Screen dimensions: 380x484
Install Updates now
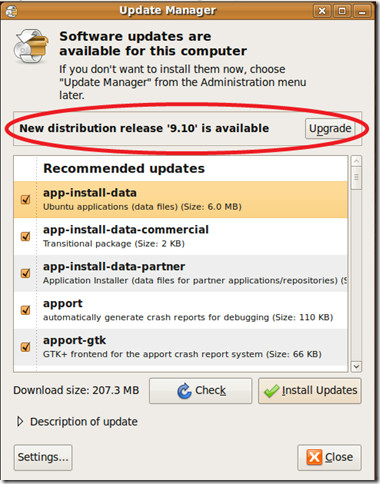click(310, 391)
